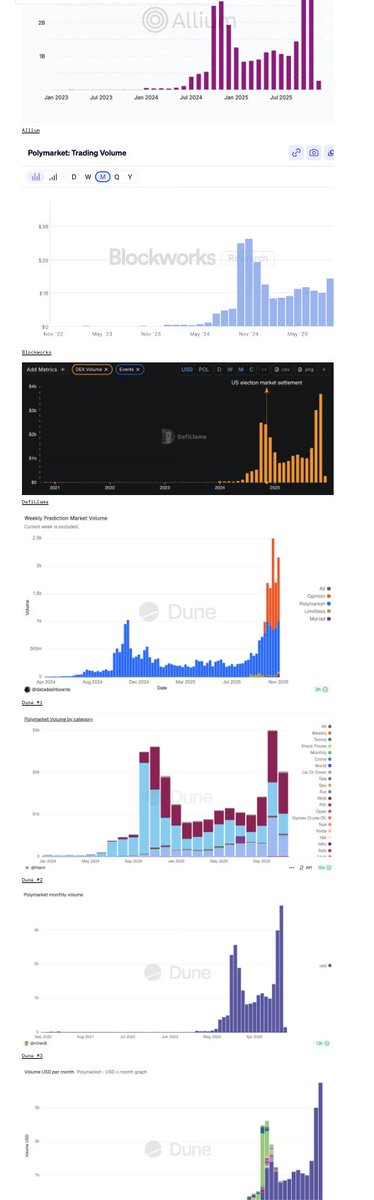Switch DefiLlama denomination to USD
This screenshot has width=374, height=1200.
[x=187, y=370]
